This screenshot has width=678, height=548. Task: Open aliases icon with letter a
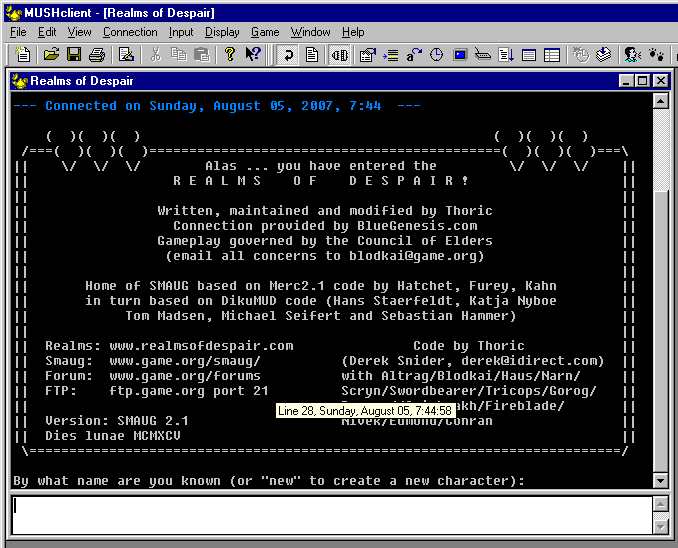click(414, 55)
